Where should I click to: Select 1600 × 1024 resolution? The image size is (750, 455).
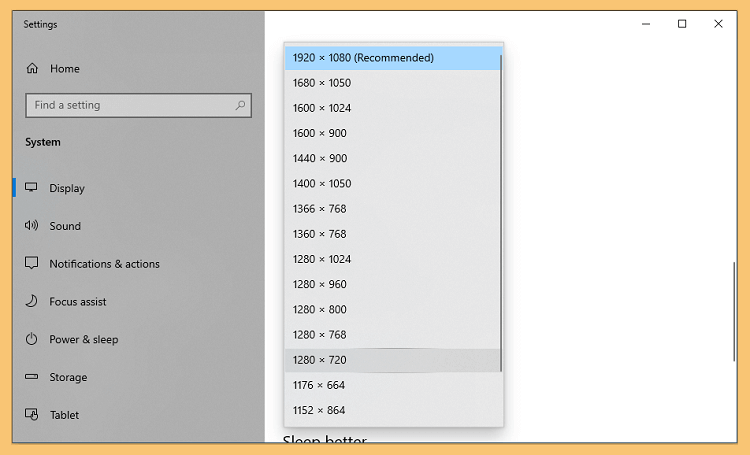[393, 108]
